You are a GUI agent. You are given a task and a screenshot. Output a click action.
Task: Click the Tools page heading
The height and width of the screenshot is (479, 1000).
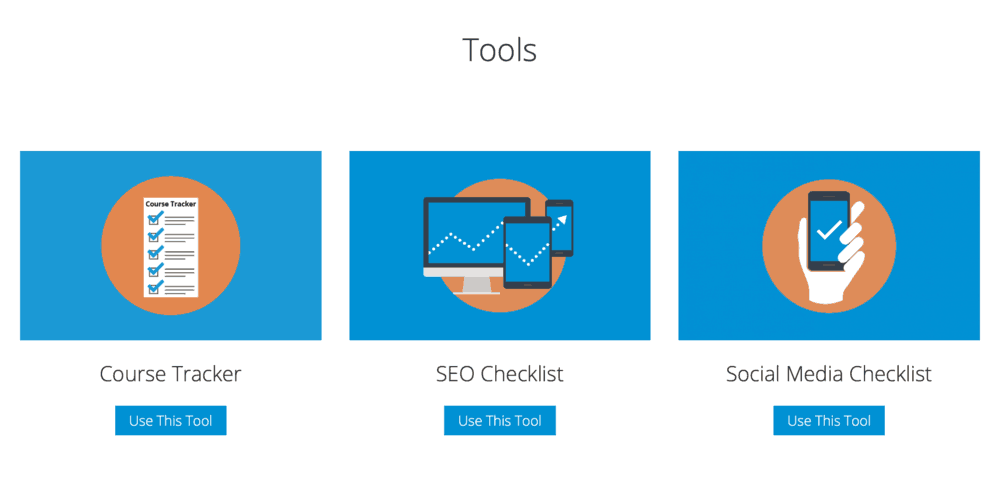point(499,50)
